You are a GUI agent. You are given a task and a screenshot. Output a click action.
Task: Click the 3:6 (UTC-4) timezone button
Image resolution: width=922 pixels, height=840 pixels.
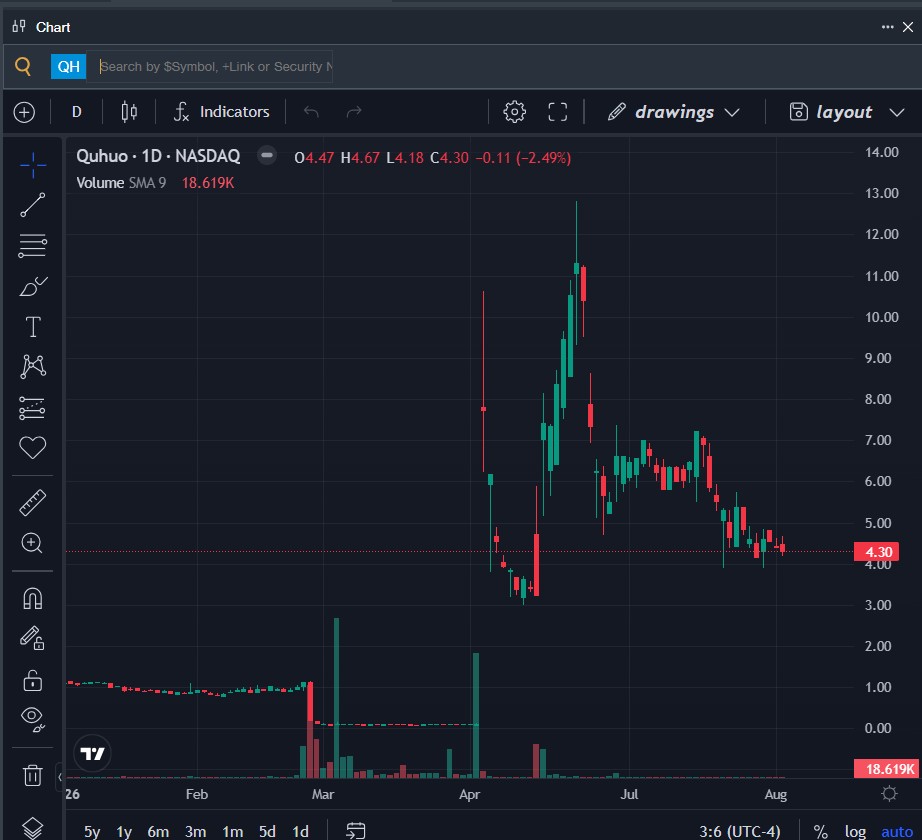point(739,831)
